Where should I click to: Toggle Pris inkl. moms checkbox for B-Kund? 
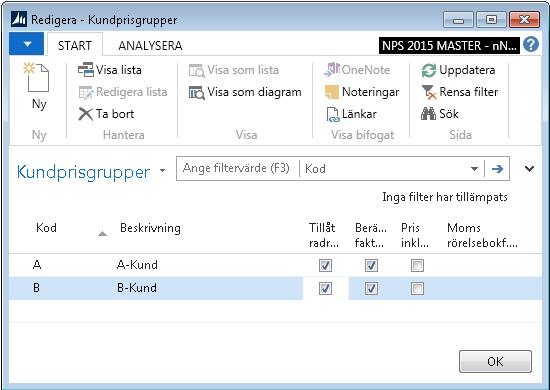[417, 288]
